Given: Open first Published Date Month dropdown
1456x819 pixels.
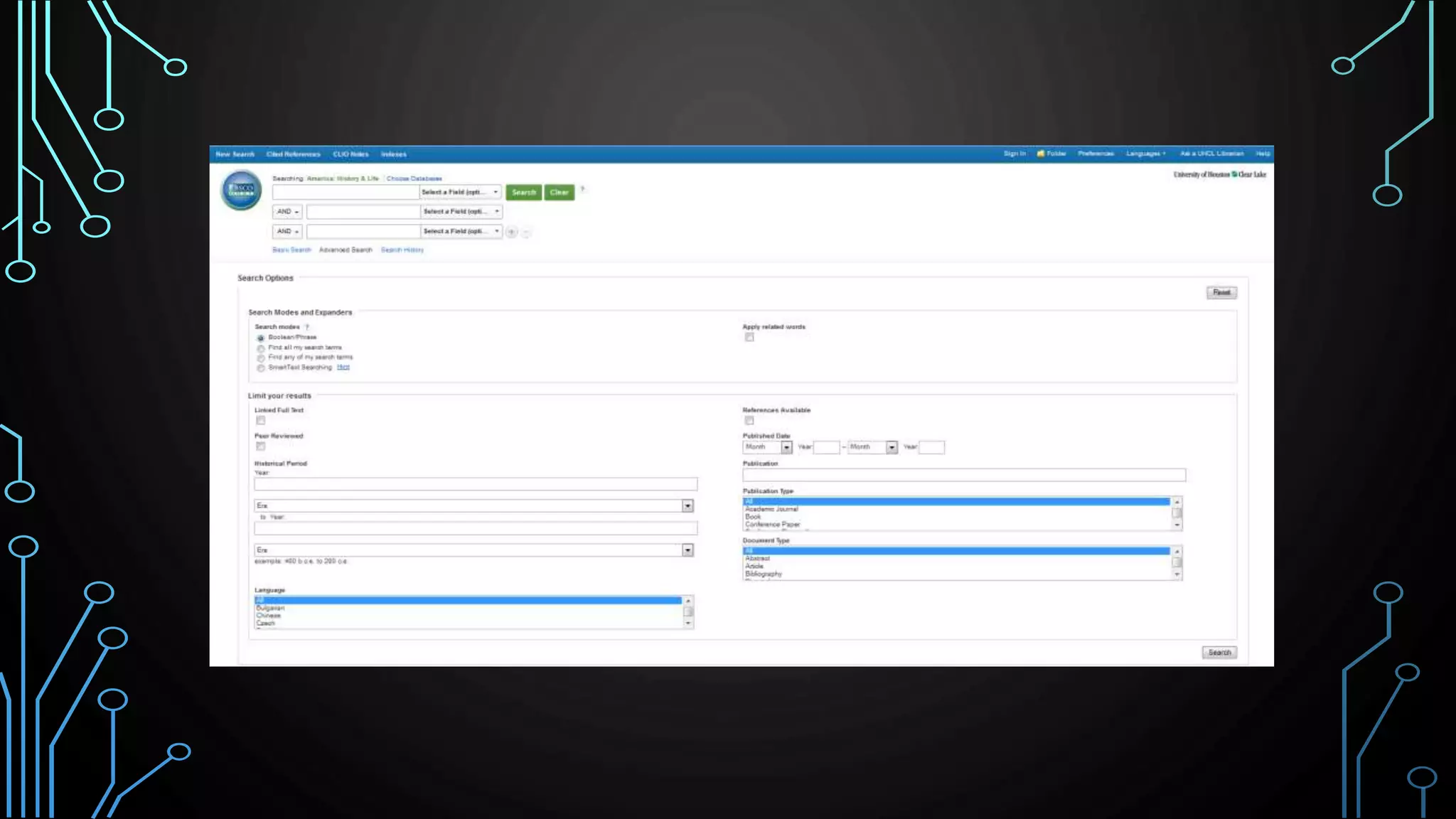Looking at the screenshot, I should click(767, 447).
